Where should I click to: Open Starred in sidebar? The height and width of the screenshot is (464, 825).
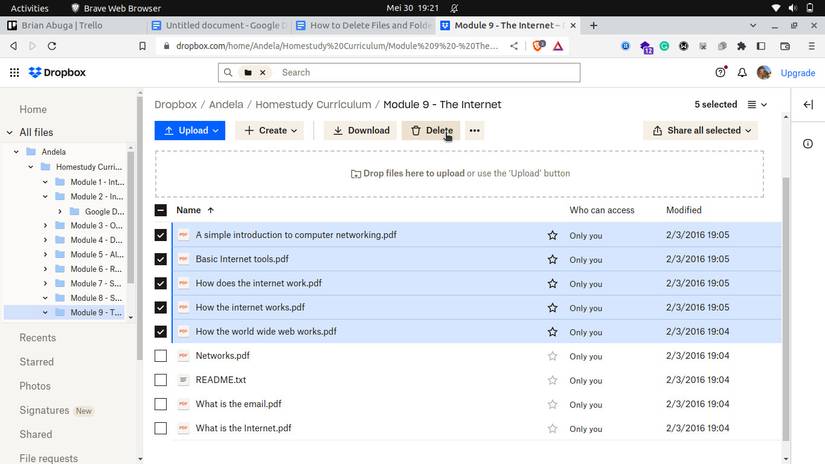pos(36,362)
